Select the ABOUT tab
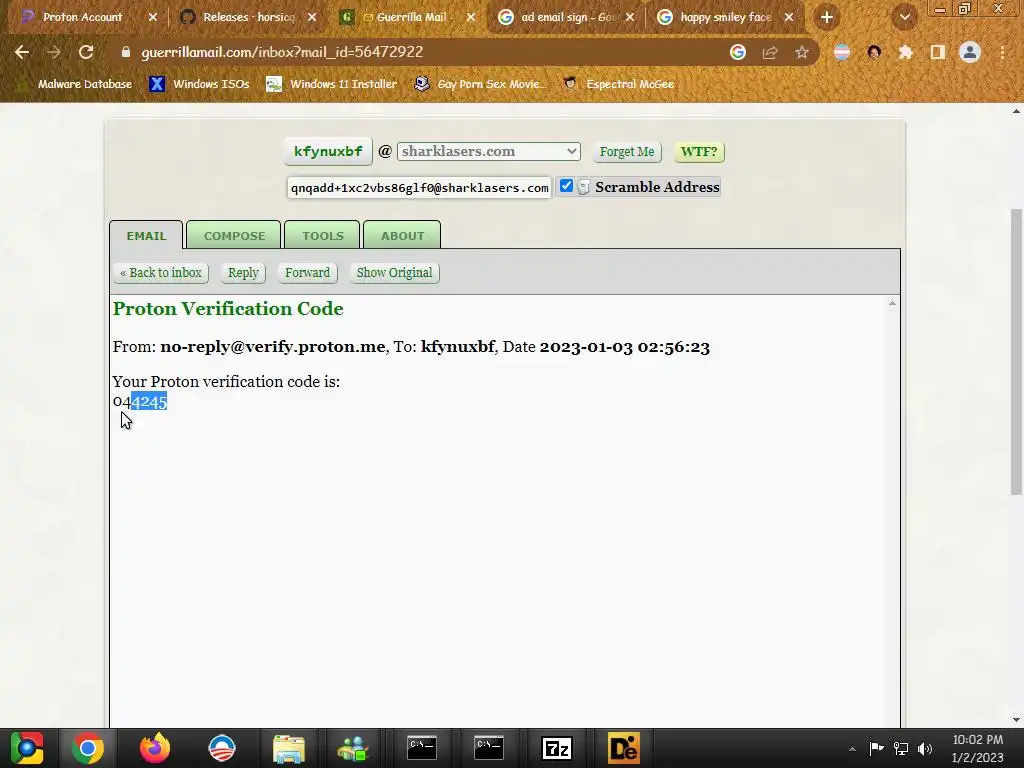 click(x=402, y=236)
